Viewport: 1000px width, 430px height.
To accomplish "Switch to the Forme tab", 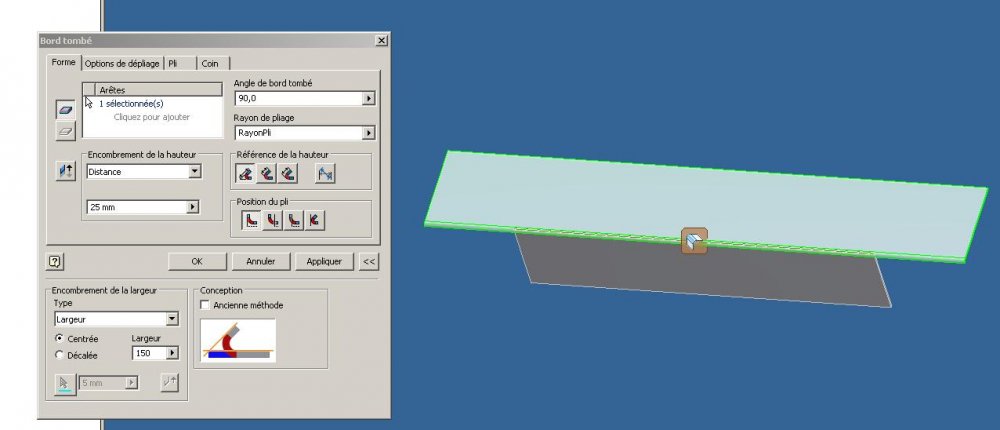I will (x=63, y=63).
